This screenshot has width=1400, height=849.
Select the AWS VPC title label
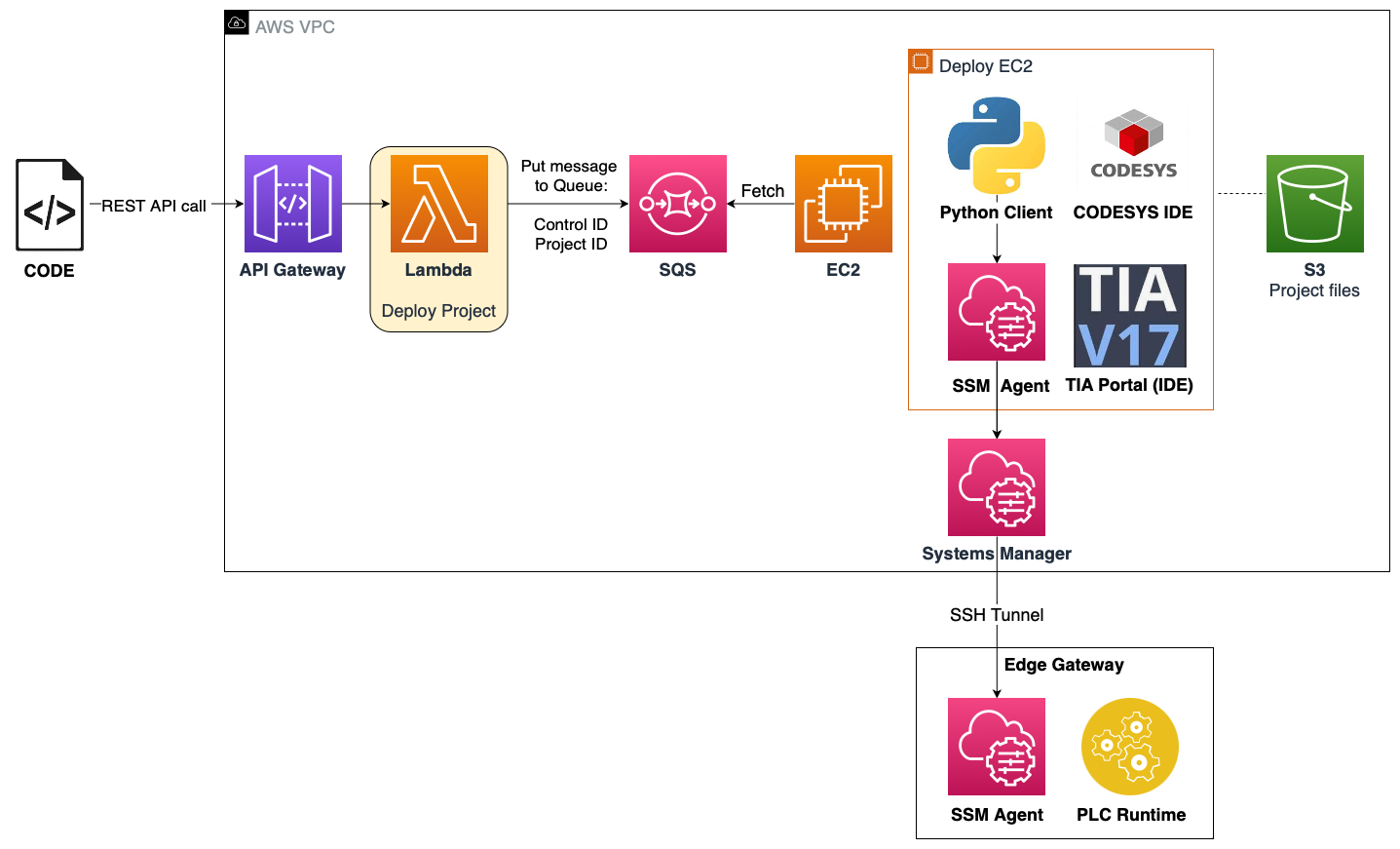294,26
